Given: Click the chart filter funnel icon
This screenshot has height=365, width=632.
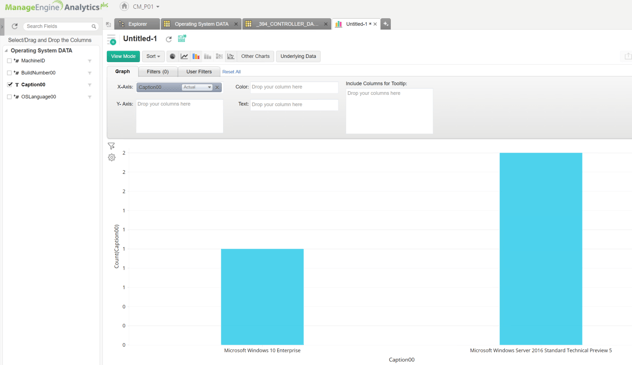Looking at the screenshot, I should tap(111, 146).
